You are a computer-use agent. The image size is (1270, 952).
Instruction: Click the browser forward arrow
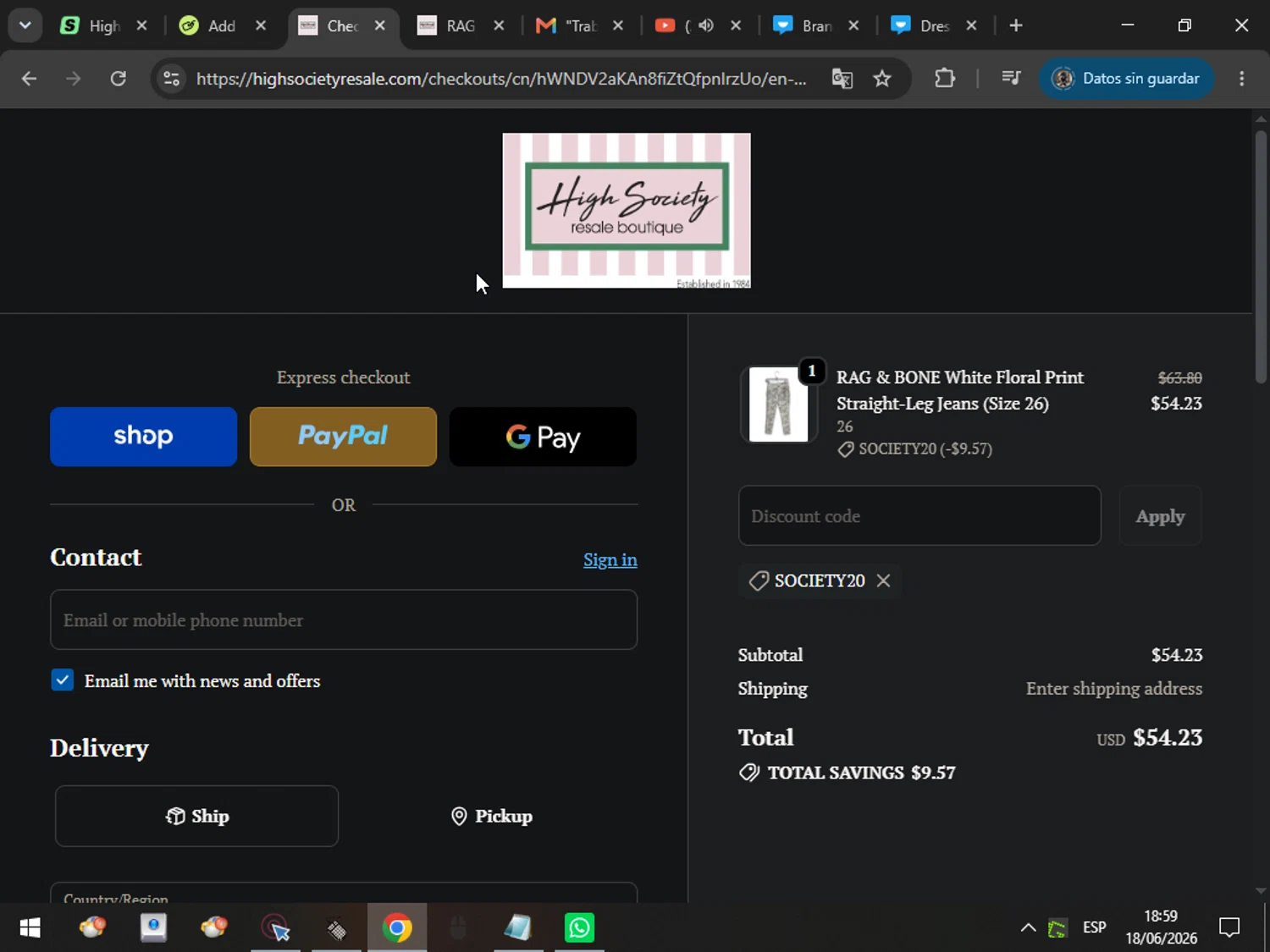click(74, 79)
